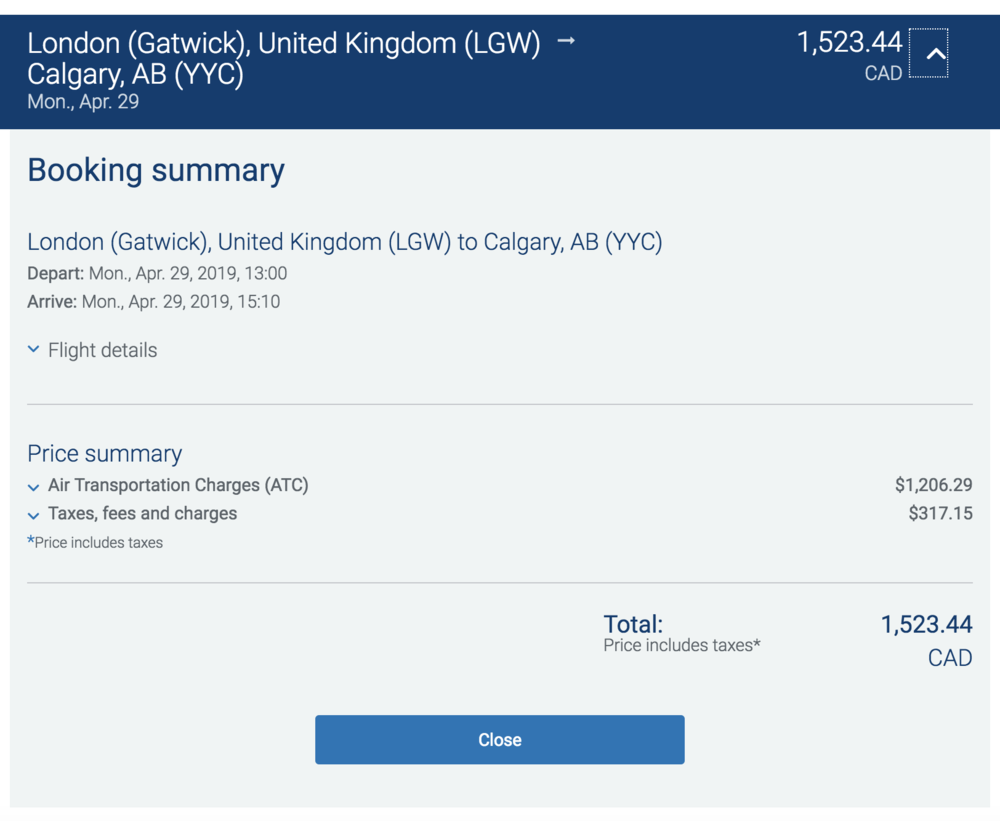Viewport: 1000px width, 821px height.
Task: Expand Taxes, fees and charges chevron arrow
Action: [34, 515]
